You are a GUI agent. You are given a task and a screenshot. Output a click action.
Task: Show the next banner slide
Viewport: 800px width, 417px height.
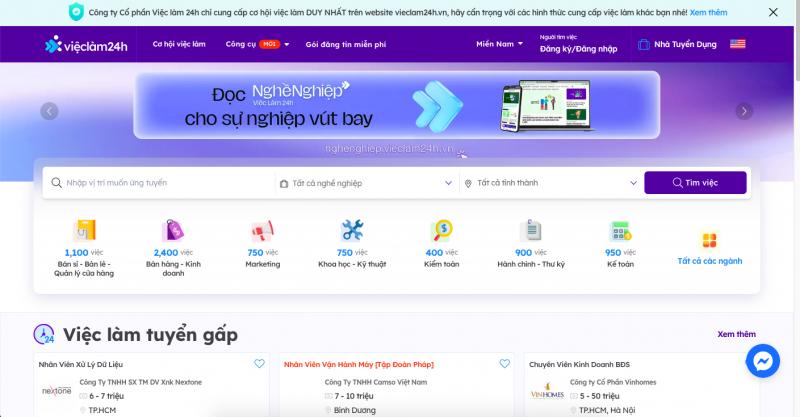pyautogui.click(x=744, y=111)
